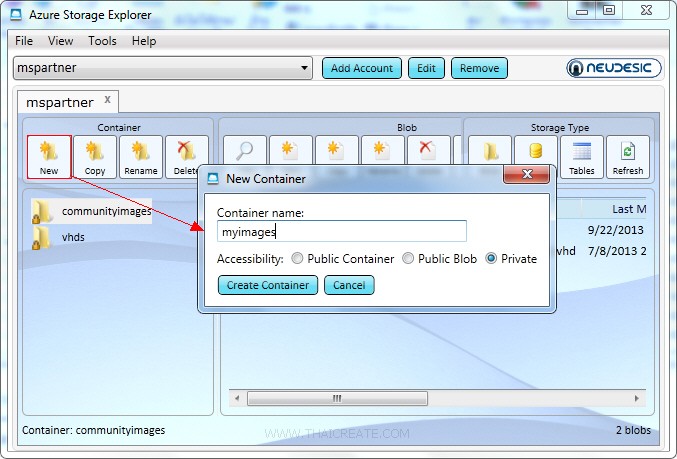Select the vhds container
The width and height of the screenshot is (677, 459).
click(73, 237)
